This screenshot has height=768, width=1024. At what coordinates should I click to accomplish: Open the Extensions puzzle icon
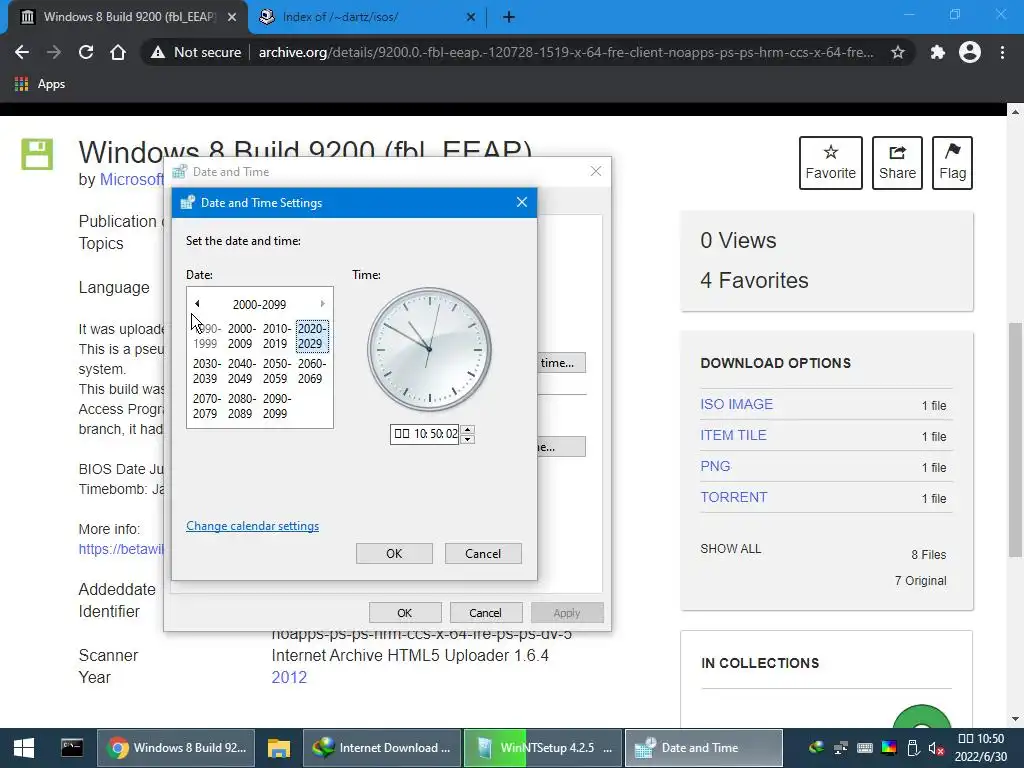pyautogui.click(x=938, y=52)
